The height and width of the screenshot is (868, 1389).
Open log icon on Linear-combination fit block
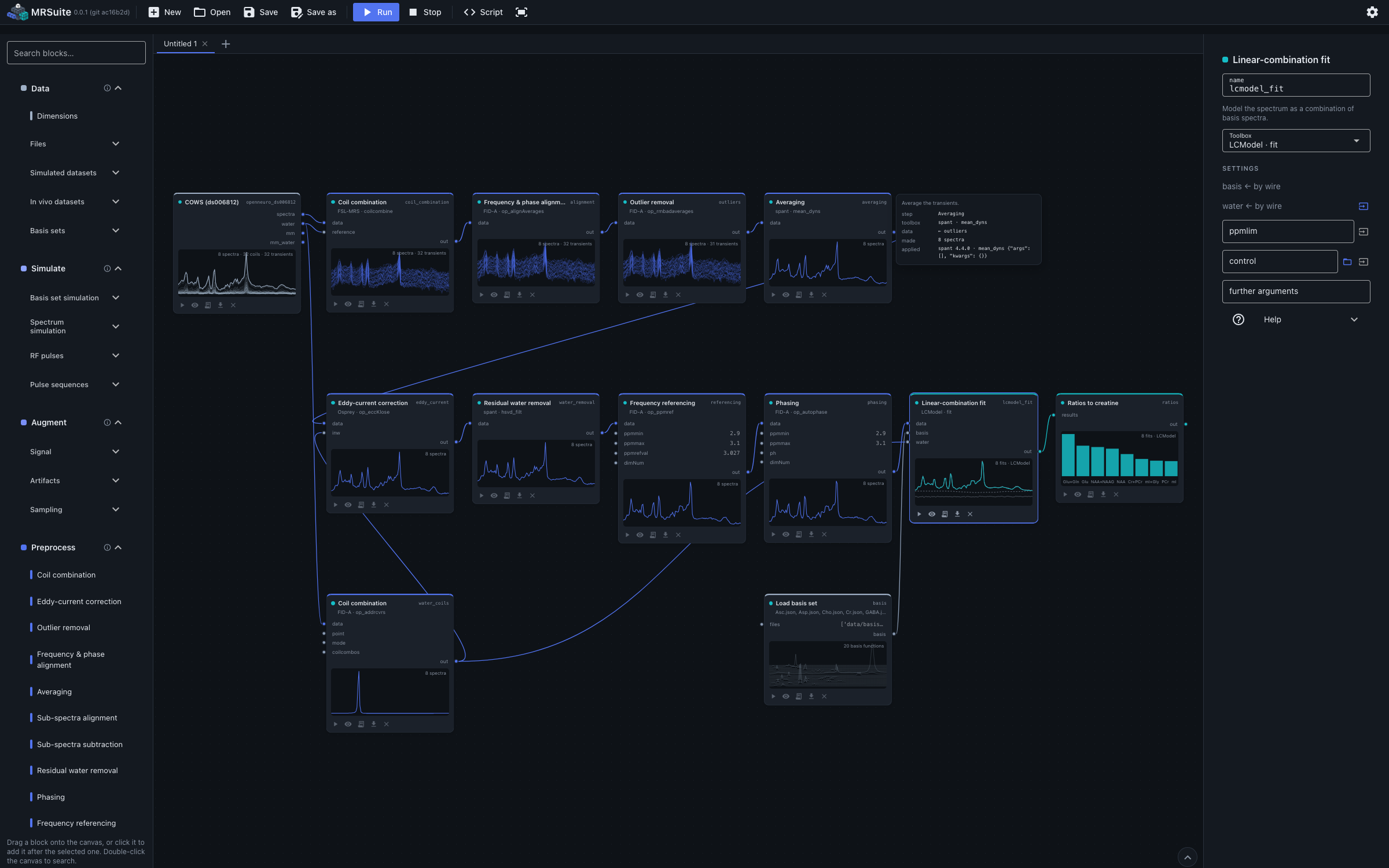(945, 514)
